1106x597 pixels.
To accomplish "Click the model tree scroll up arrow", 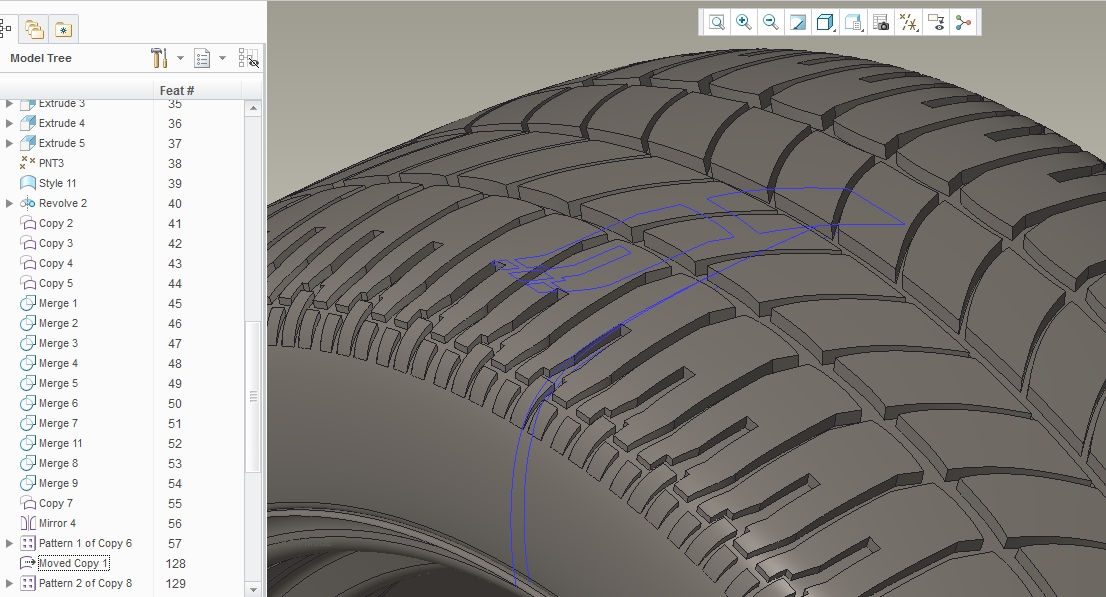I will [x=253, y=108].
